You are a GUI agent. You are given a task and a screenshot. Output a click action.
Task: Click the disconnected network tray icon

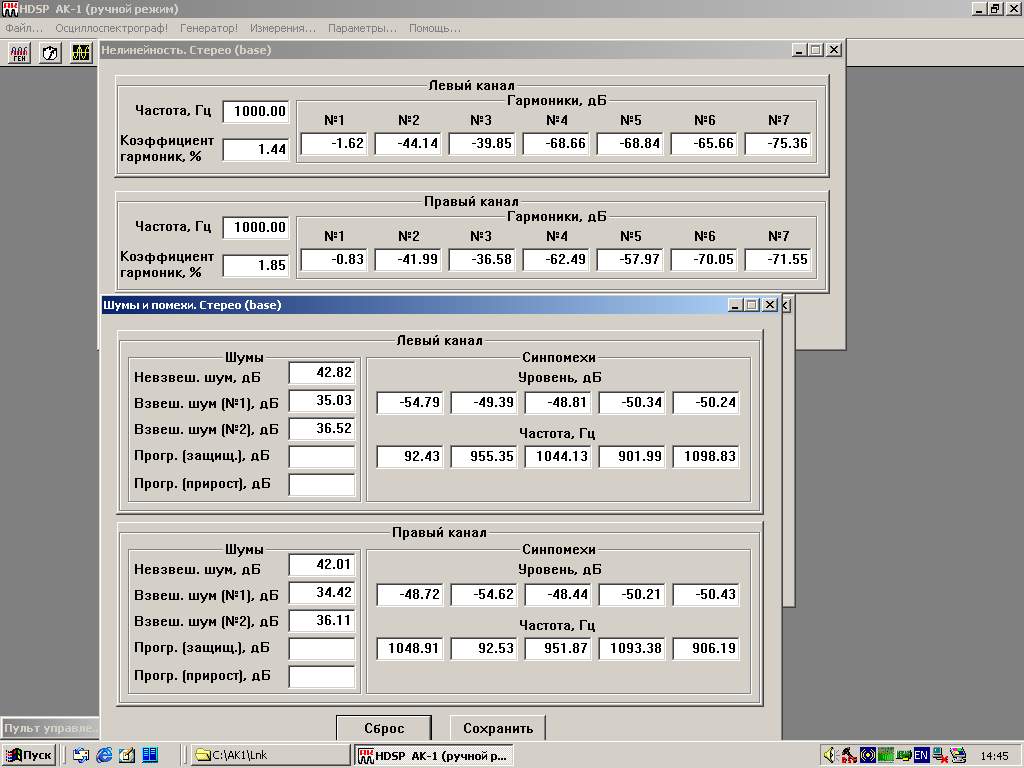[939, 755]
